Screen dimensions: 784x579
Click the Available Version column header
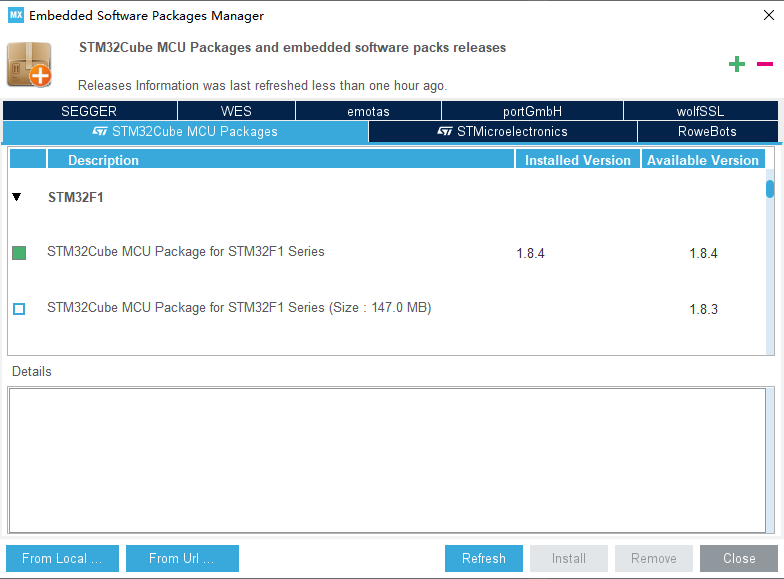point(703,160)
